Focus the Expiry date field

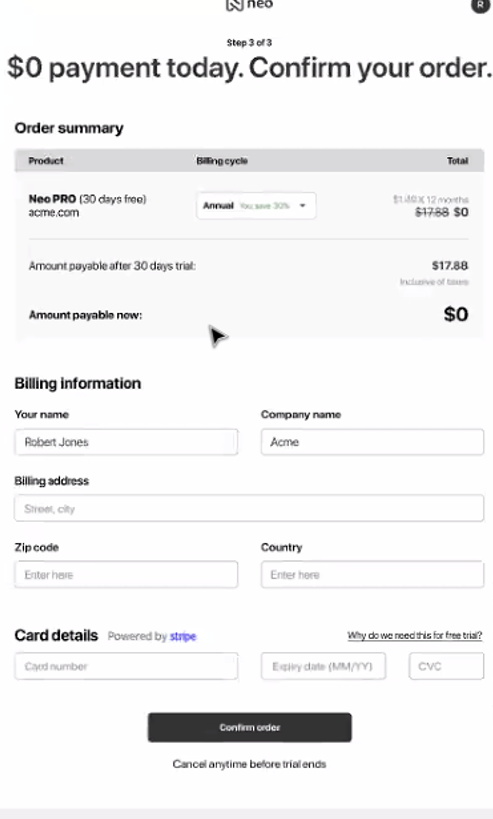tap(323, 666)
